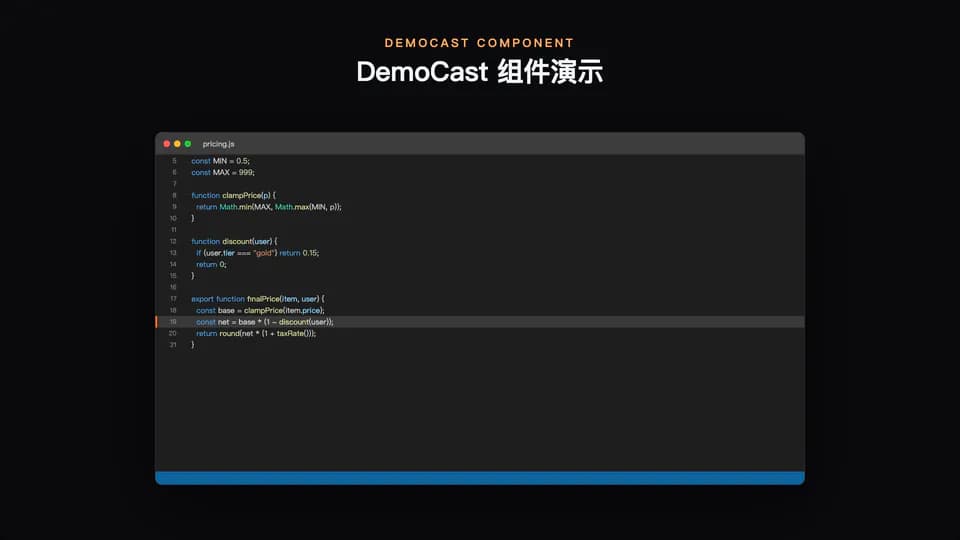Click the green maximize window dot
This screenshot has height=540, width=960.
[188, 144]
